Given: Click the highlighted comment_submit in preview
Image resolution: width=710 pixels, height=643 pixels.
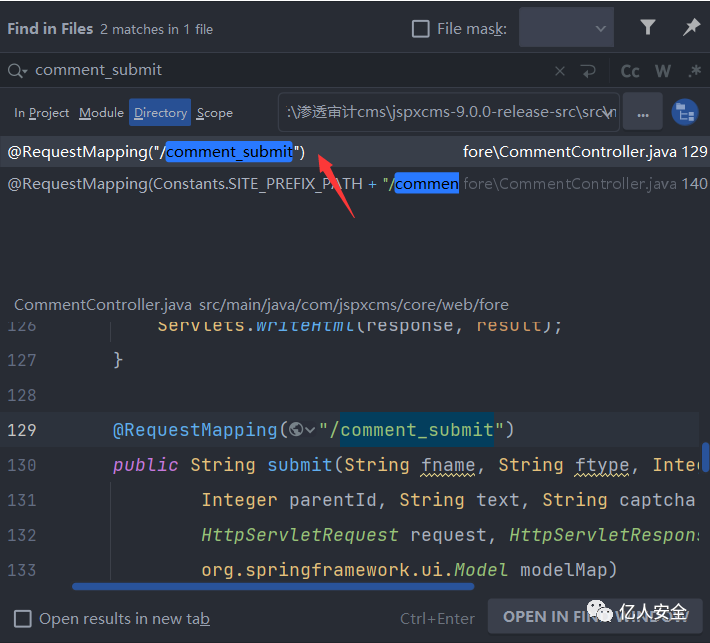Looking at the screenshot, I should [x=417, y=430].
